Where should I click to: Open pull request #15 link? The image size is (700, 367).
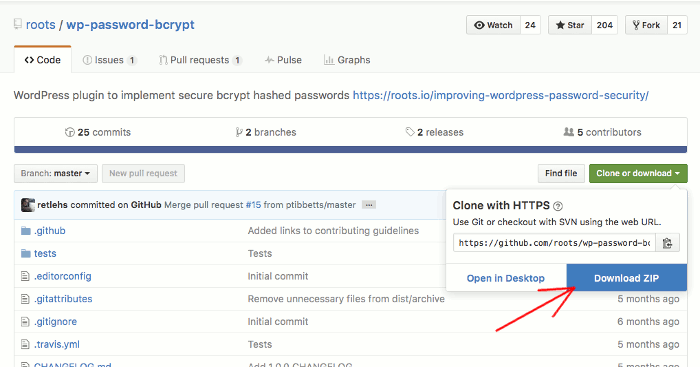(x=253, y=205)
